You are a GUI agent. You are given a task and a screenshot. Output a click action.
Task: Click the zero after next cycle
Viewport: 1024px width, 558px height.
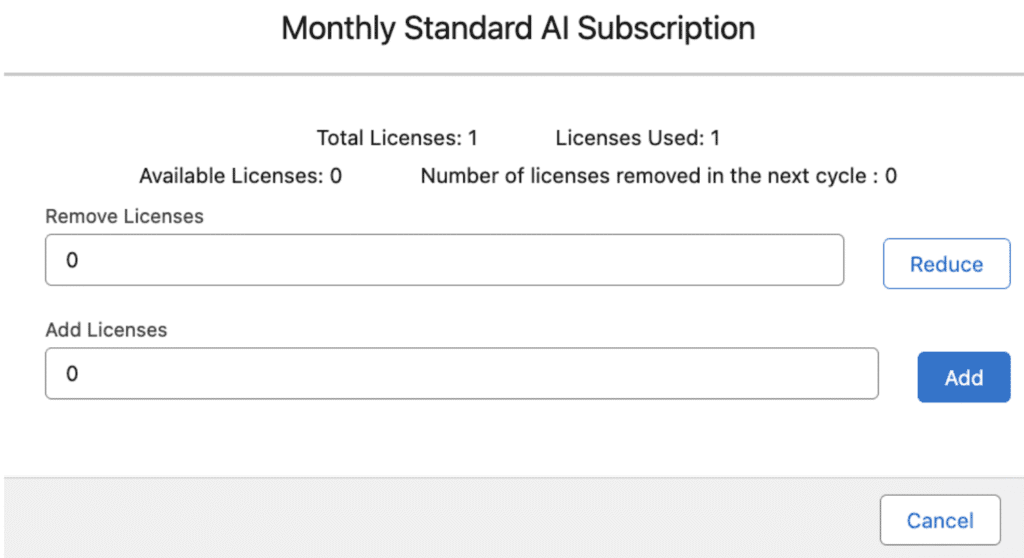click(891, 176)
